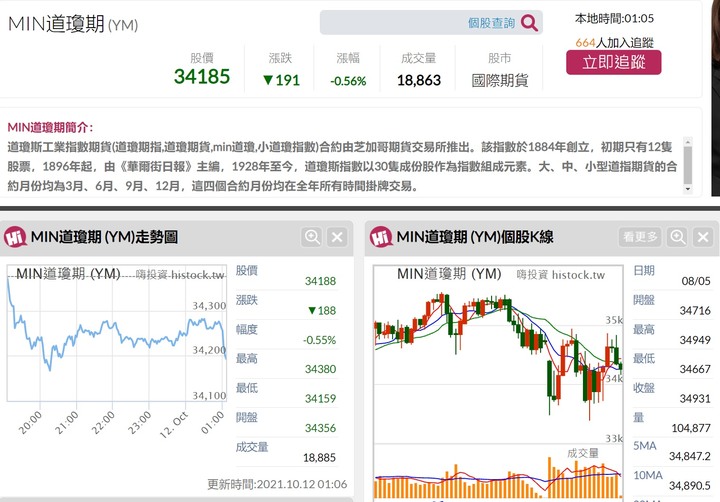The width and height of the screenshot is (720, 502).
Task: Click K線 開盤 value 34716
Action: coord(695,310)
